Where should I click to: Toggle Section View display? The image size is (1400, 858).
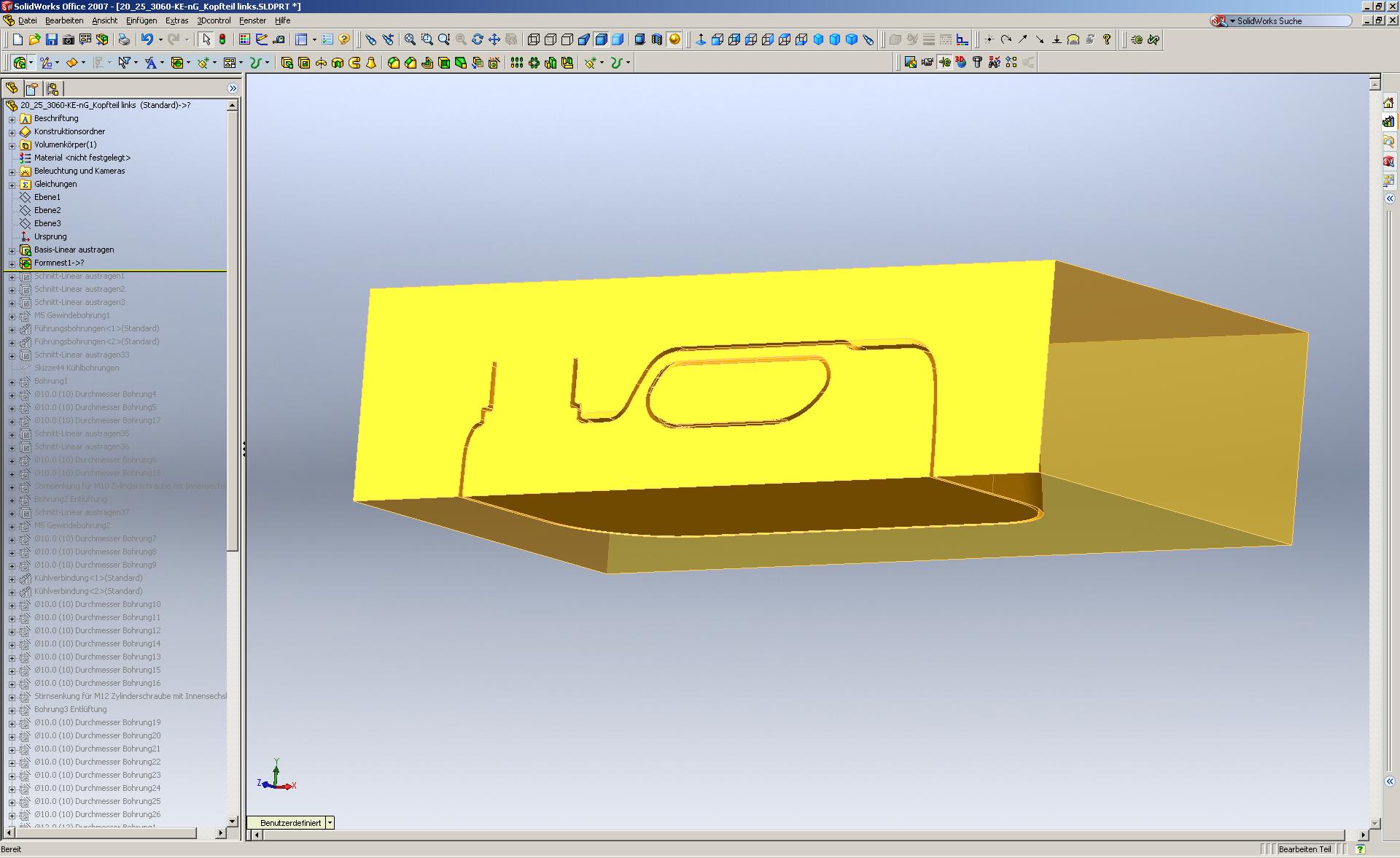pos(657,39)
